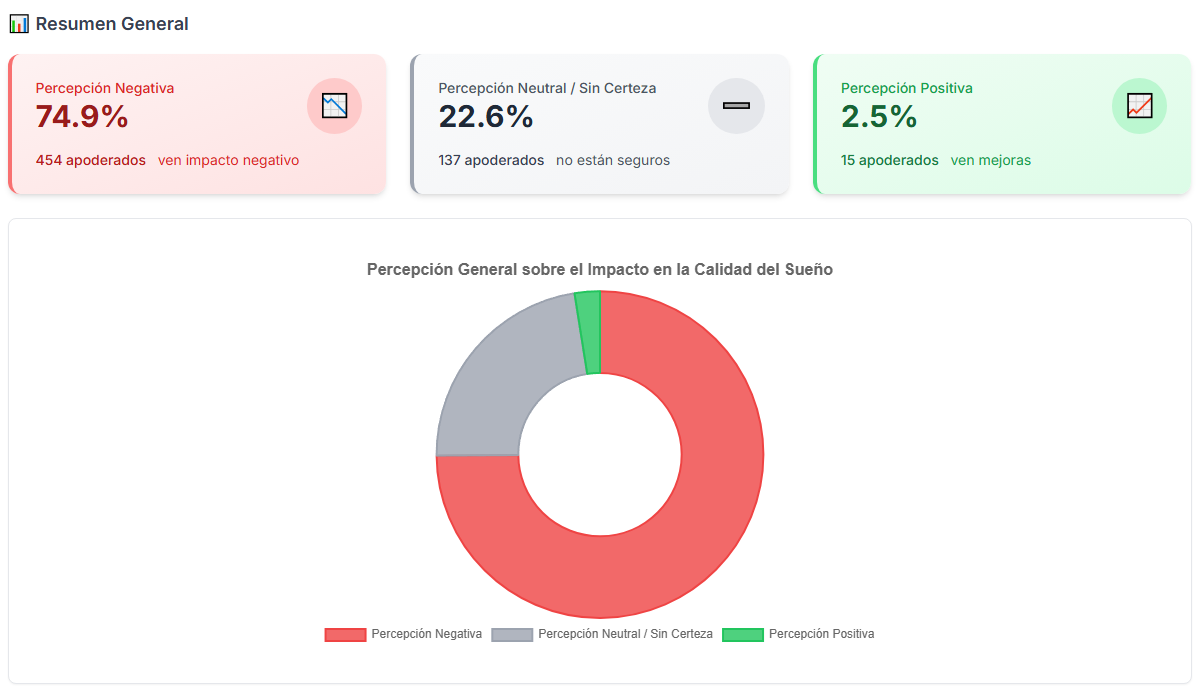
Task: Click the red Percepción Negativa legend swatch
Action: click(345, 635)
